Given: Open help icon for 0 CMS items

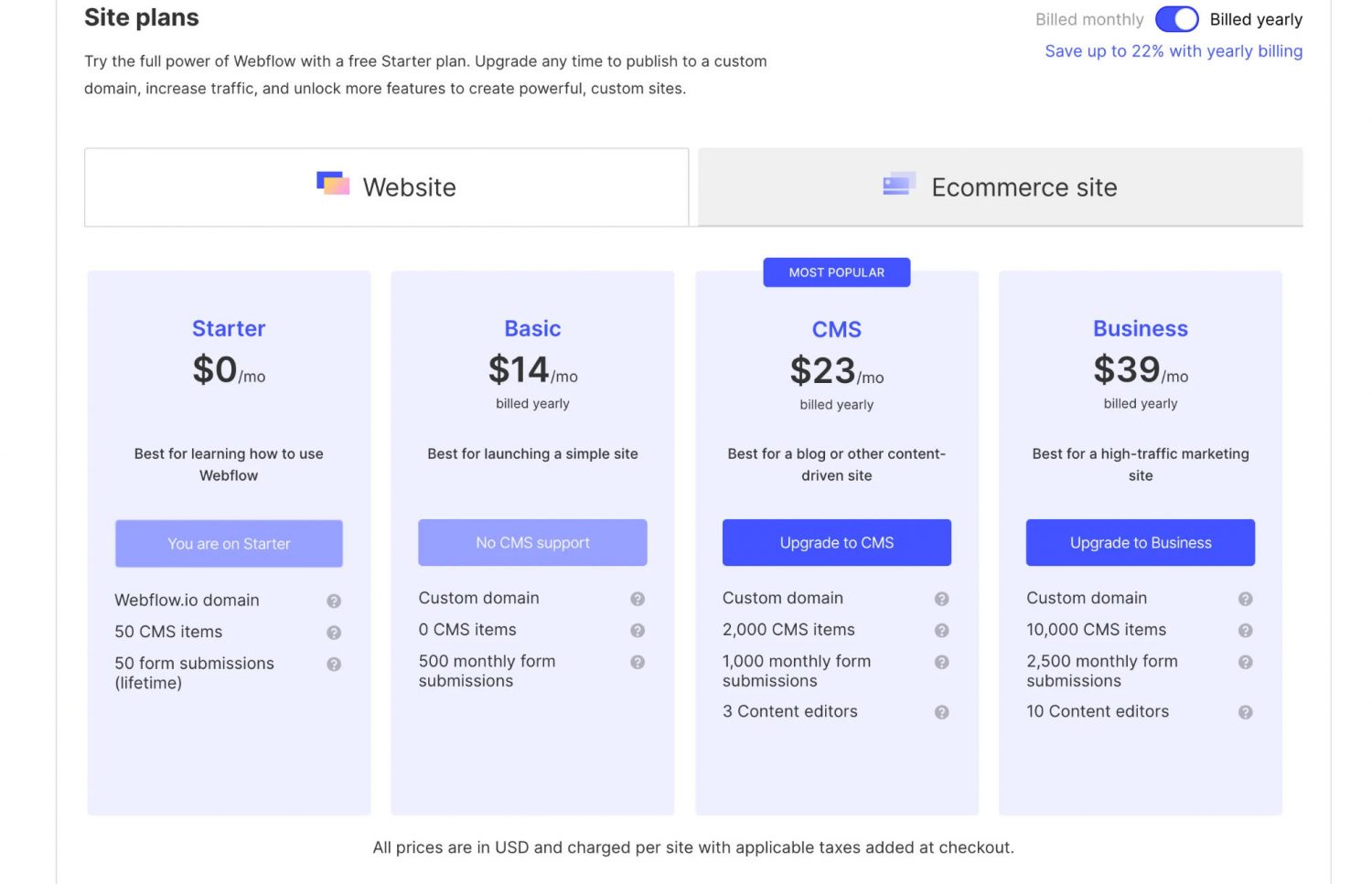Looking at the screenshot, I should 638,631.
